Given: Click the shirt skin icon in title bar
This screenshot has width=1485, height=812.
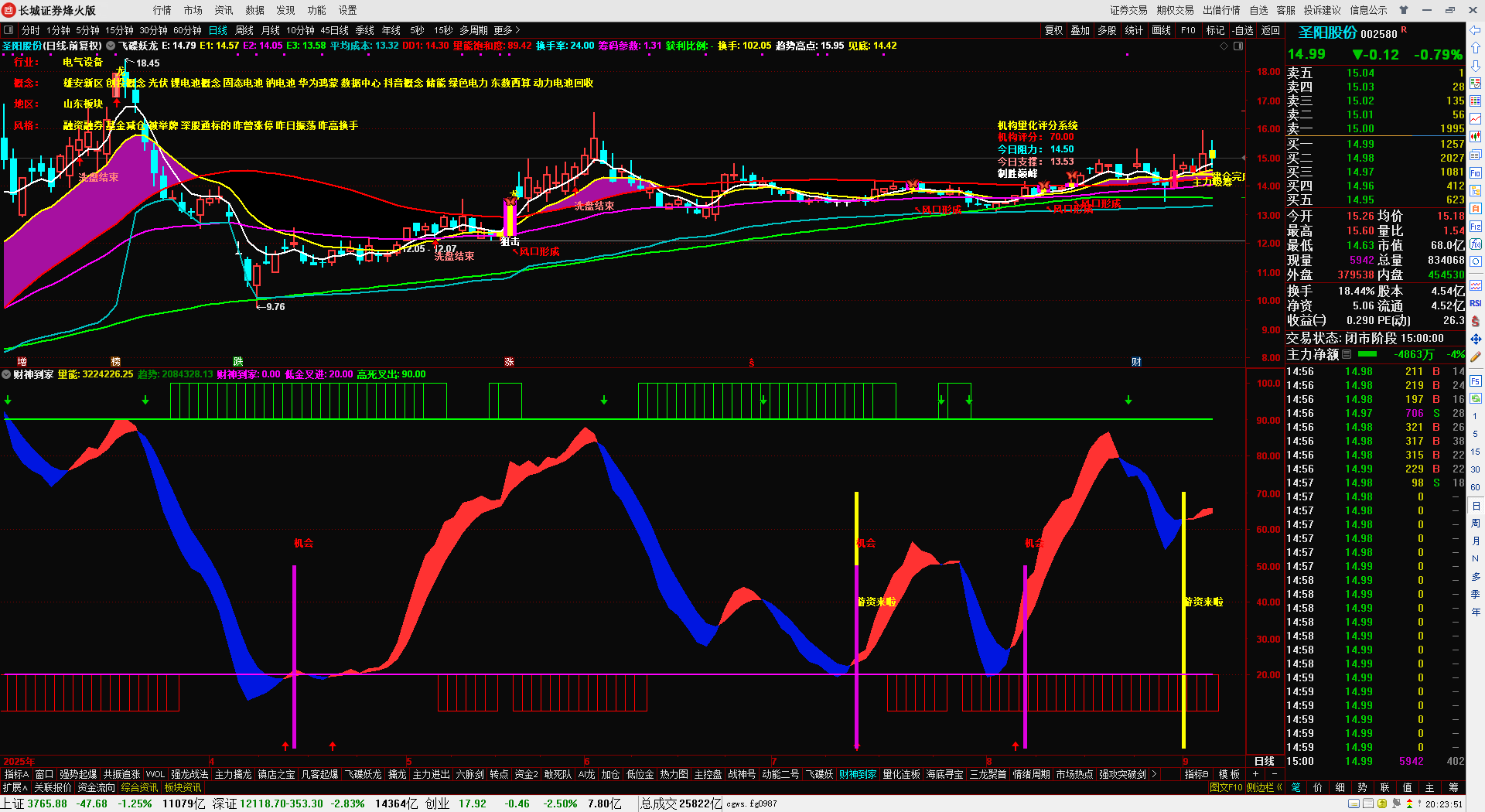Looking at the screenshot, I should click(1404, 10).
